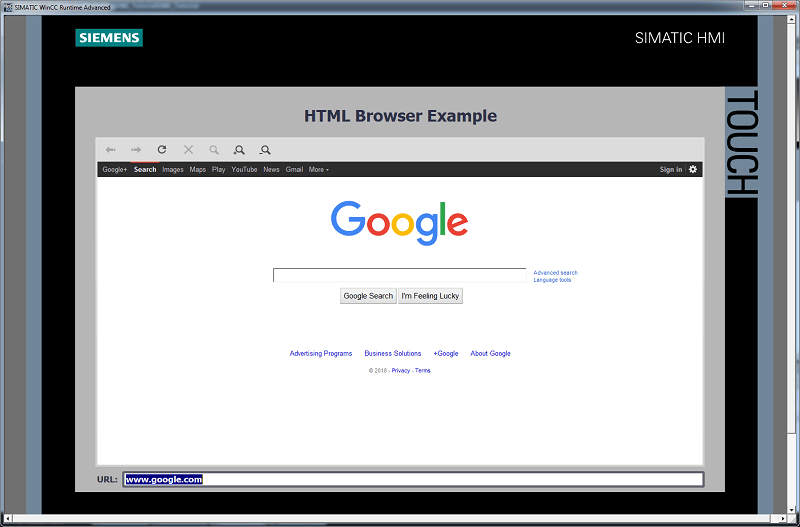Open the Business Solutions link

[392, 353]
